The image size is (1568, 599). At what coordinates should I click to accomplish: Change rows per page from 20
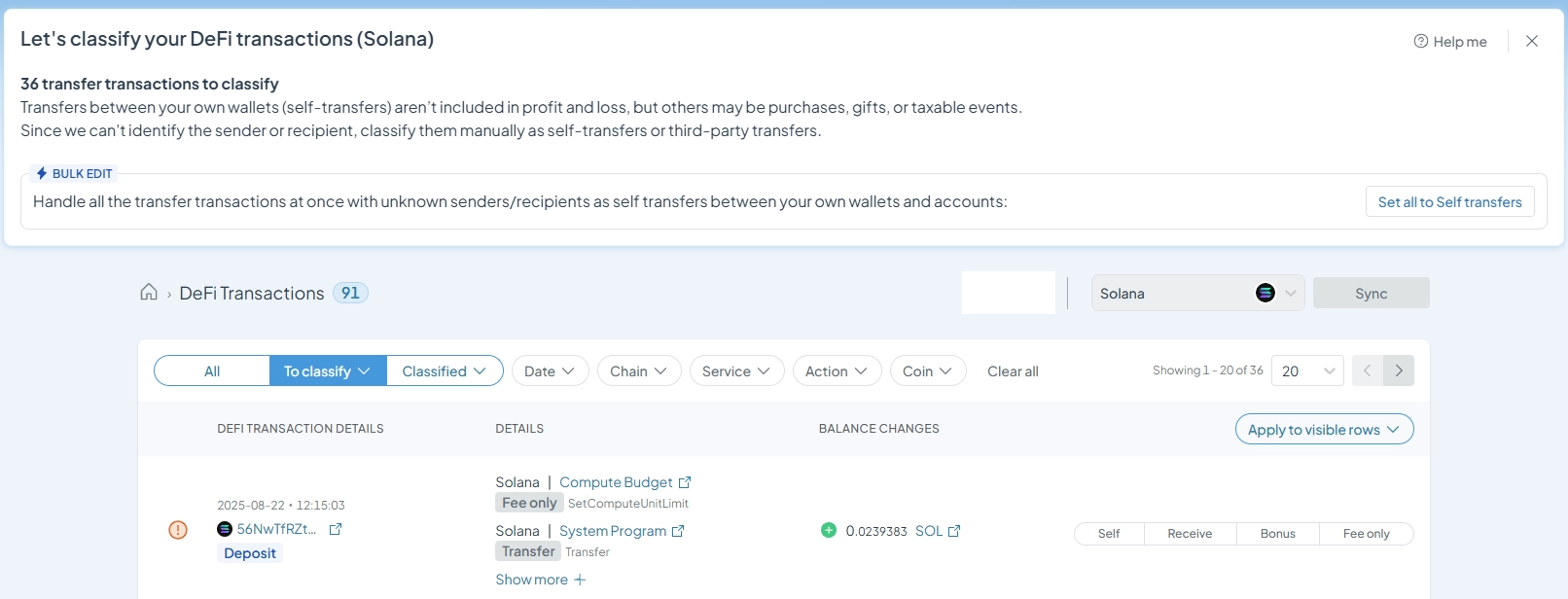click(1307, 370)
